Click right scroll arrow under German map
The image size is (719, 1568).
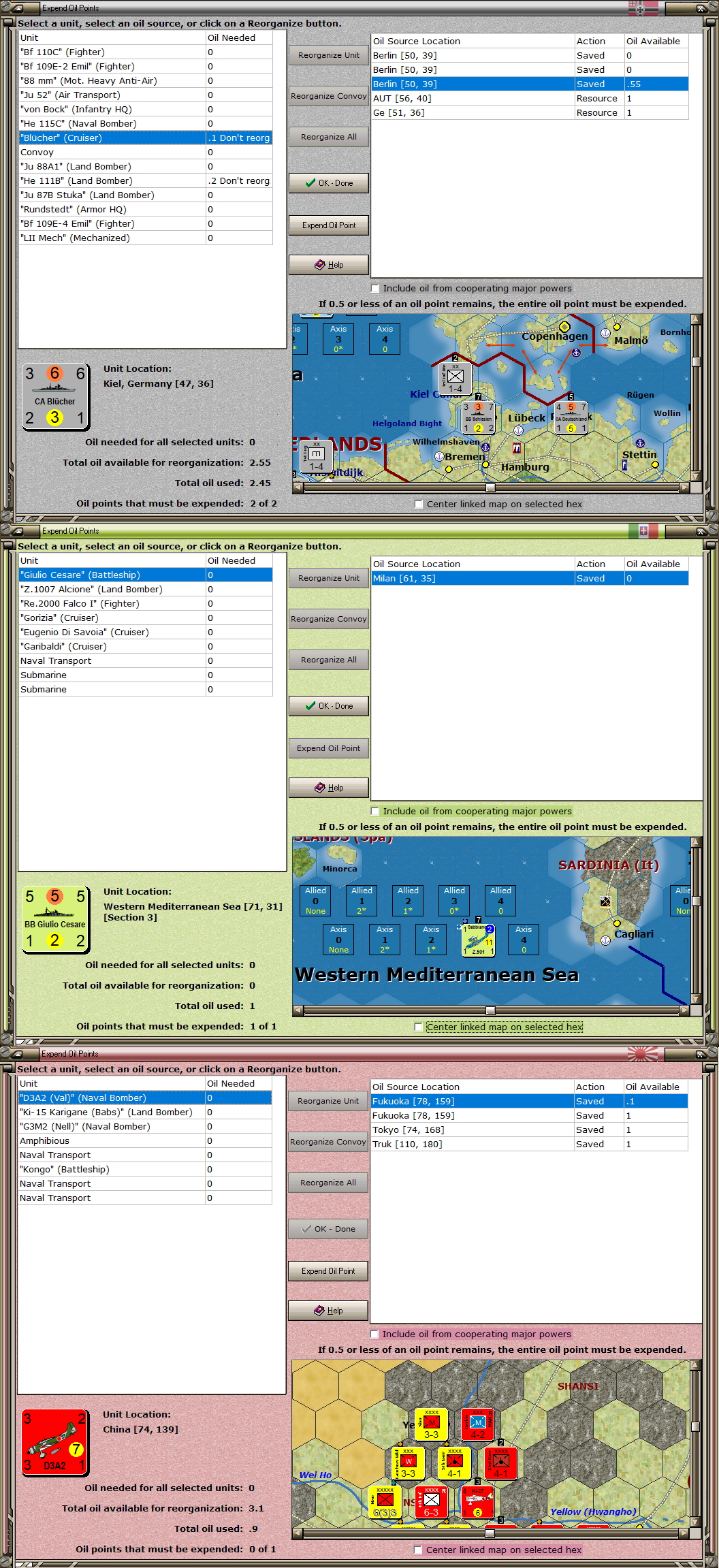(684, 487)
